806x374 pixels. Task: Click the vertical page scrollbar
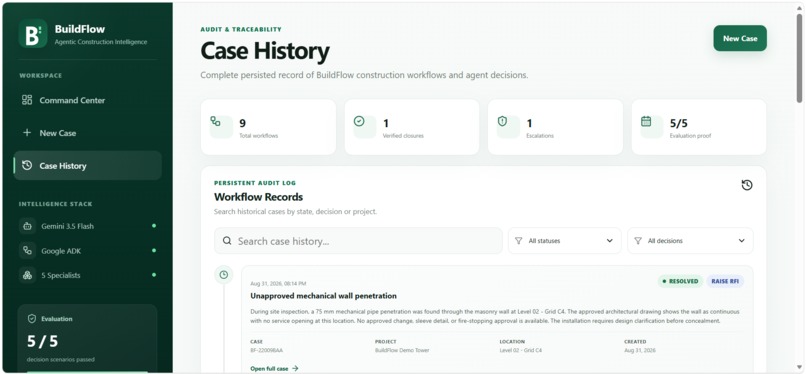pyautogui.click(x=799, y=58)
